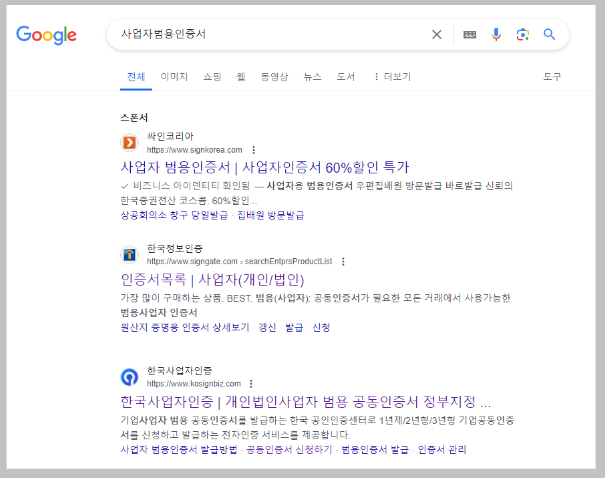This screenshot has width=605, height=478.
Task: Open 인증서목록 | 사업자(개인/법인) result
Action: pyautogui.click(x=212, y=279)
